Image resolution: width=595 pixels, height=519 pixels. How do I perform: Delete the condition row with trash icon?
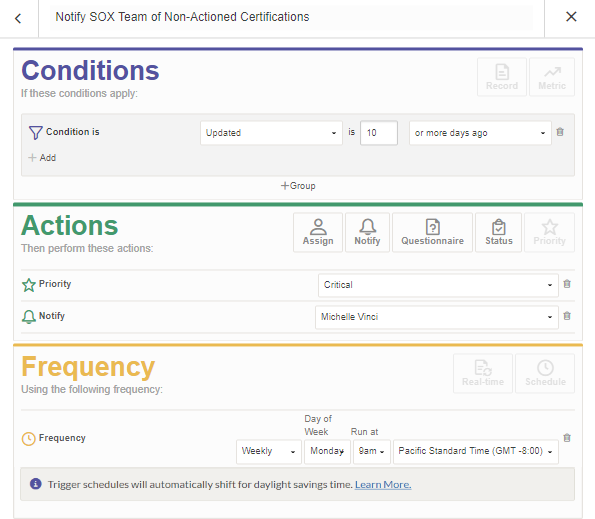pos(560,132)
